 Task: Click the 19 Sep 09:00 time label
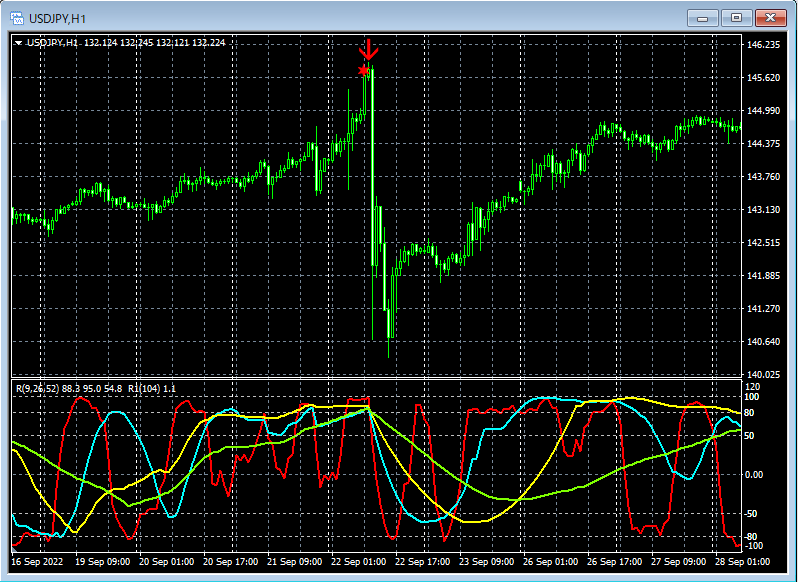(102, 562)
